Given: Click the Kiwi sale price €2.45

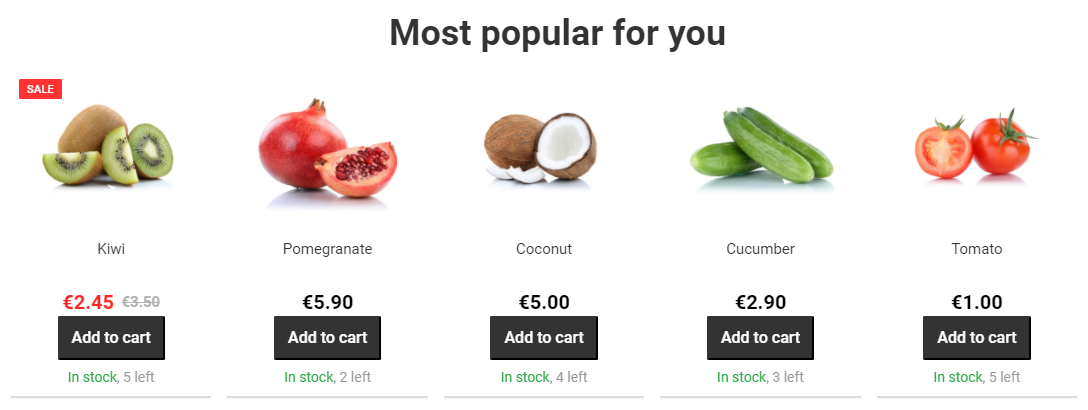Looking at the screenshot, I should [x=88, y=302].
